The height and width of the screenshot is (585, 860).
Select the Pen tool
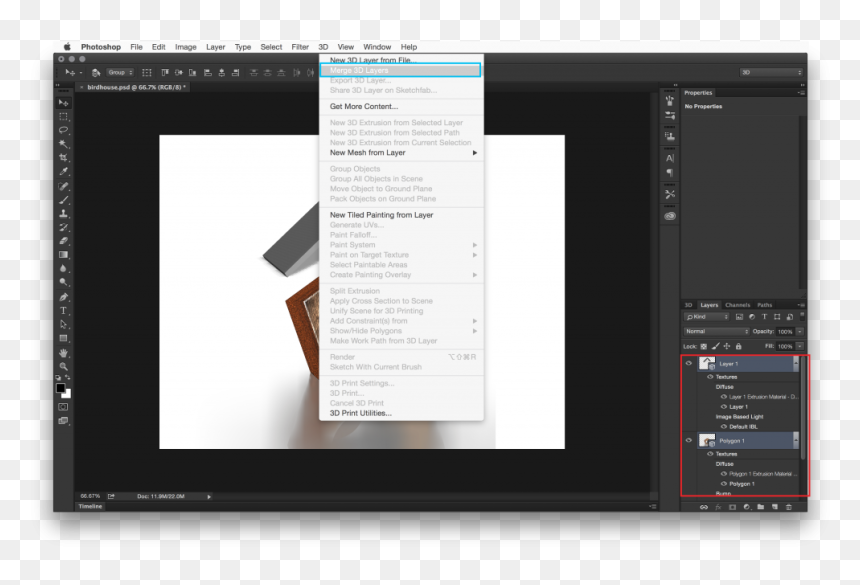pos(64,297)
